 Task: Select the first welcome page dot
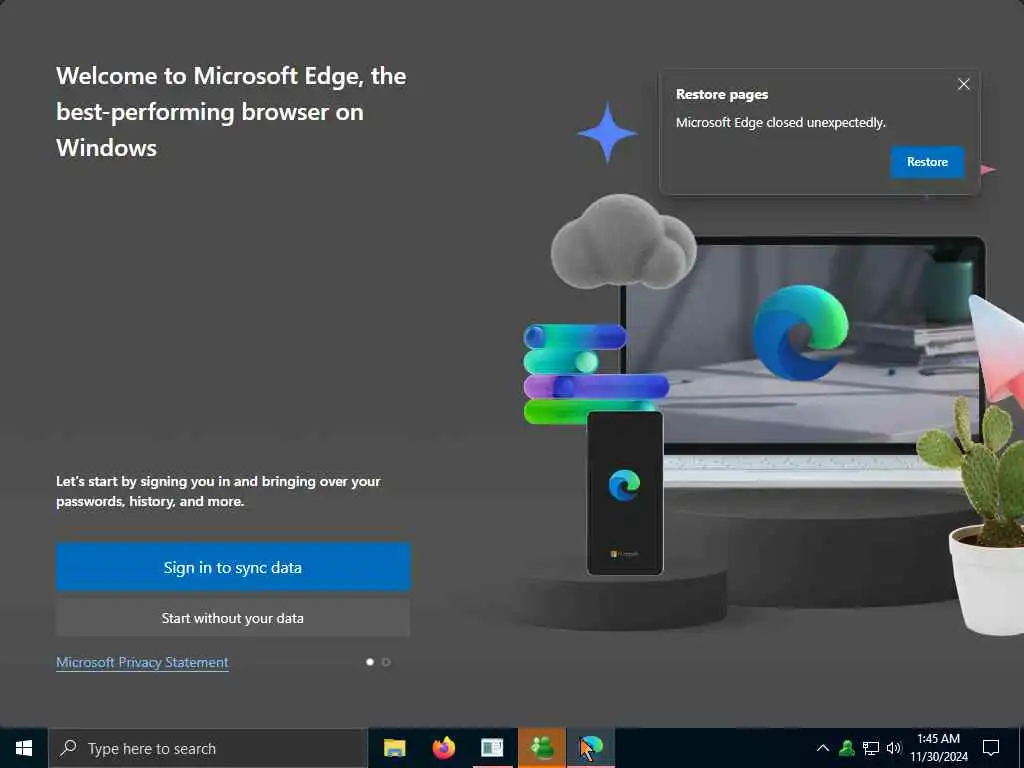point(370,662)
